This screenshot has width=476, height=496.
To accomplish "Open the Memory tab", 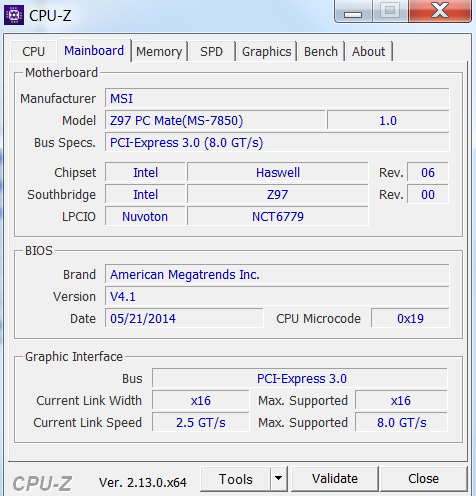I will (159, 52).
